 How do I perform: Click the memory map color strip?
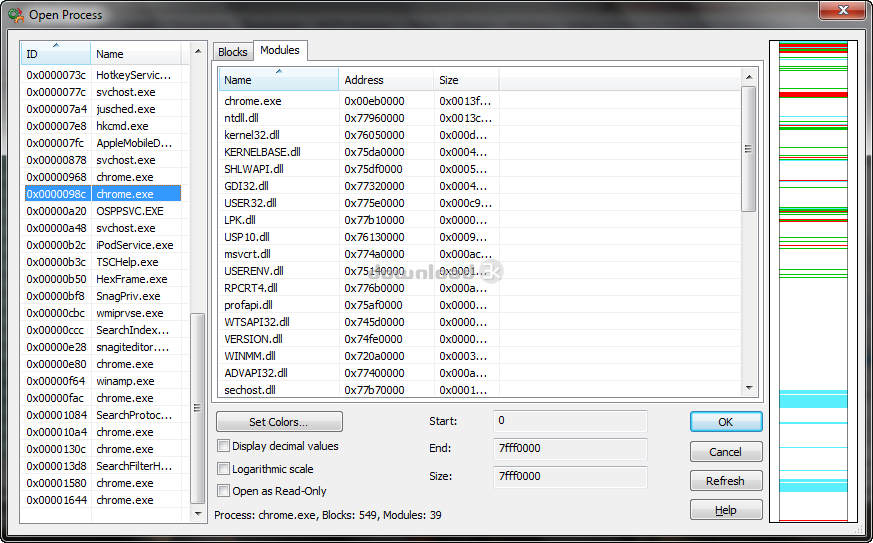tap(813, 280)
